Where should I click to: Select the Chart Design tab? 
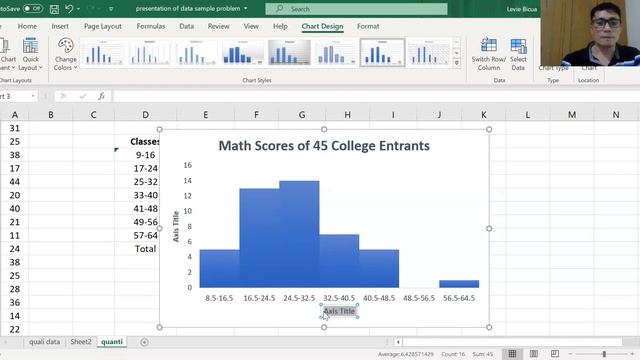tap(322, 26)
